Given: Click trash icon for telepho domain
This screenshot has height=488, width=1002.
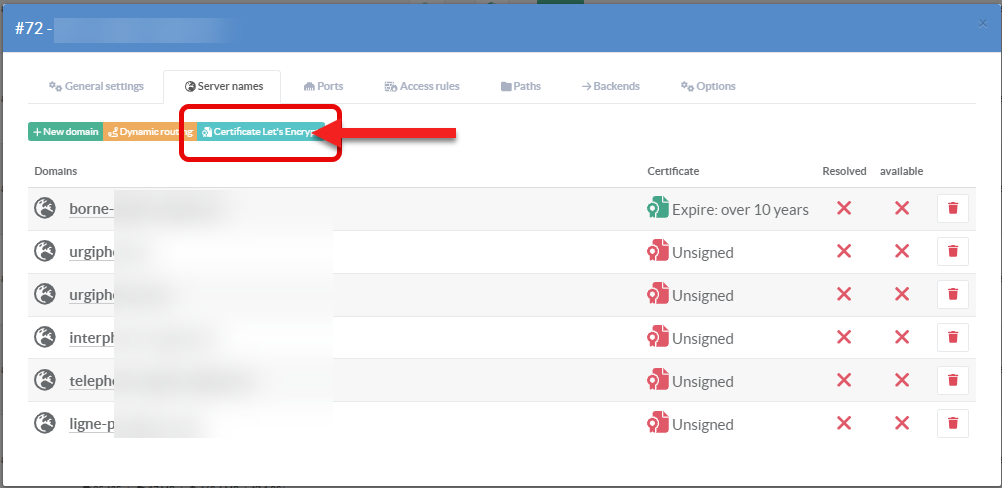Looking at the screenshot, I should (952, 380).
